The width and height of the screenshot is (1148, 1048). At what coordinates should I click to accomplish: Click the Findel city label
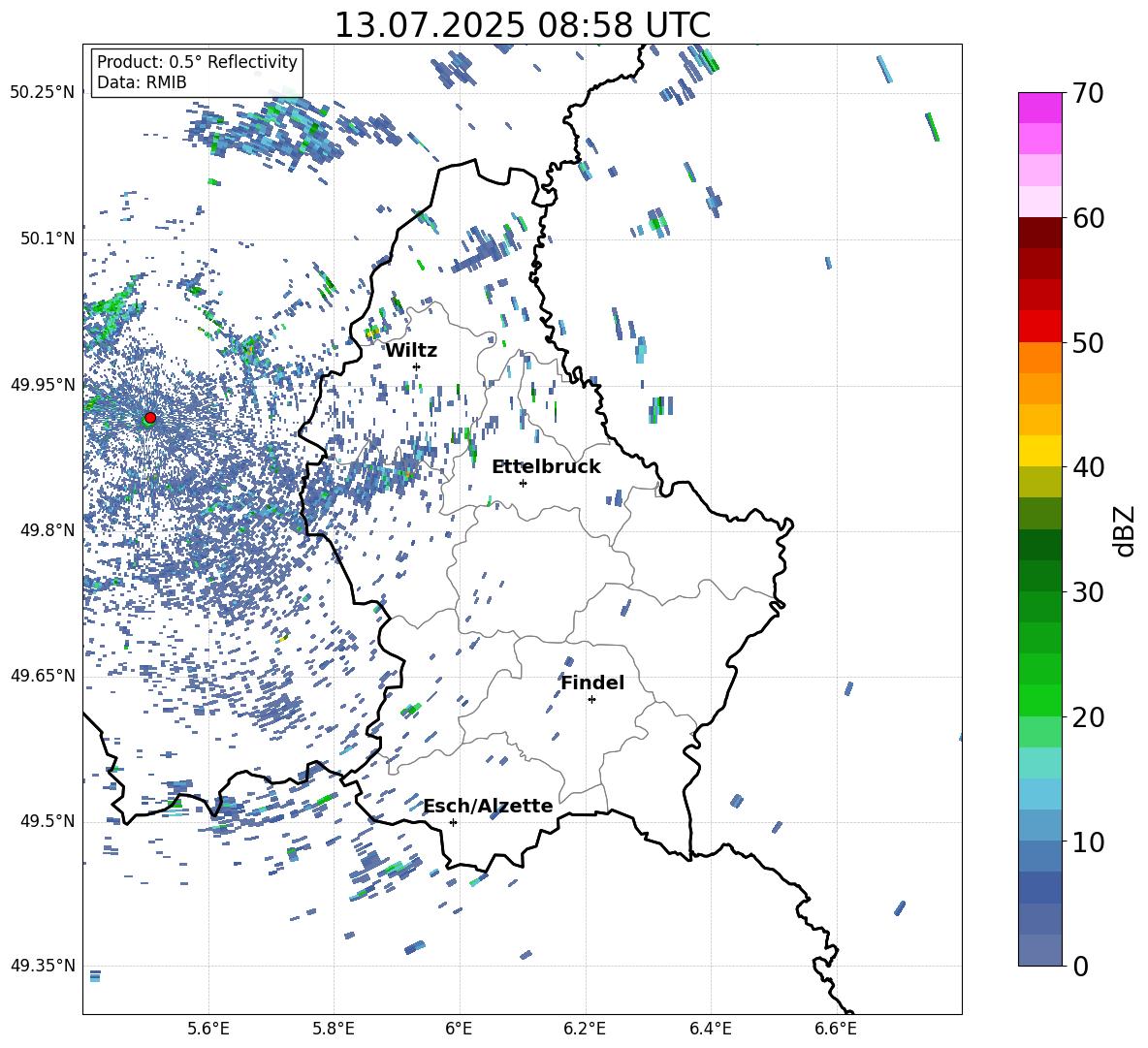592,683
